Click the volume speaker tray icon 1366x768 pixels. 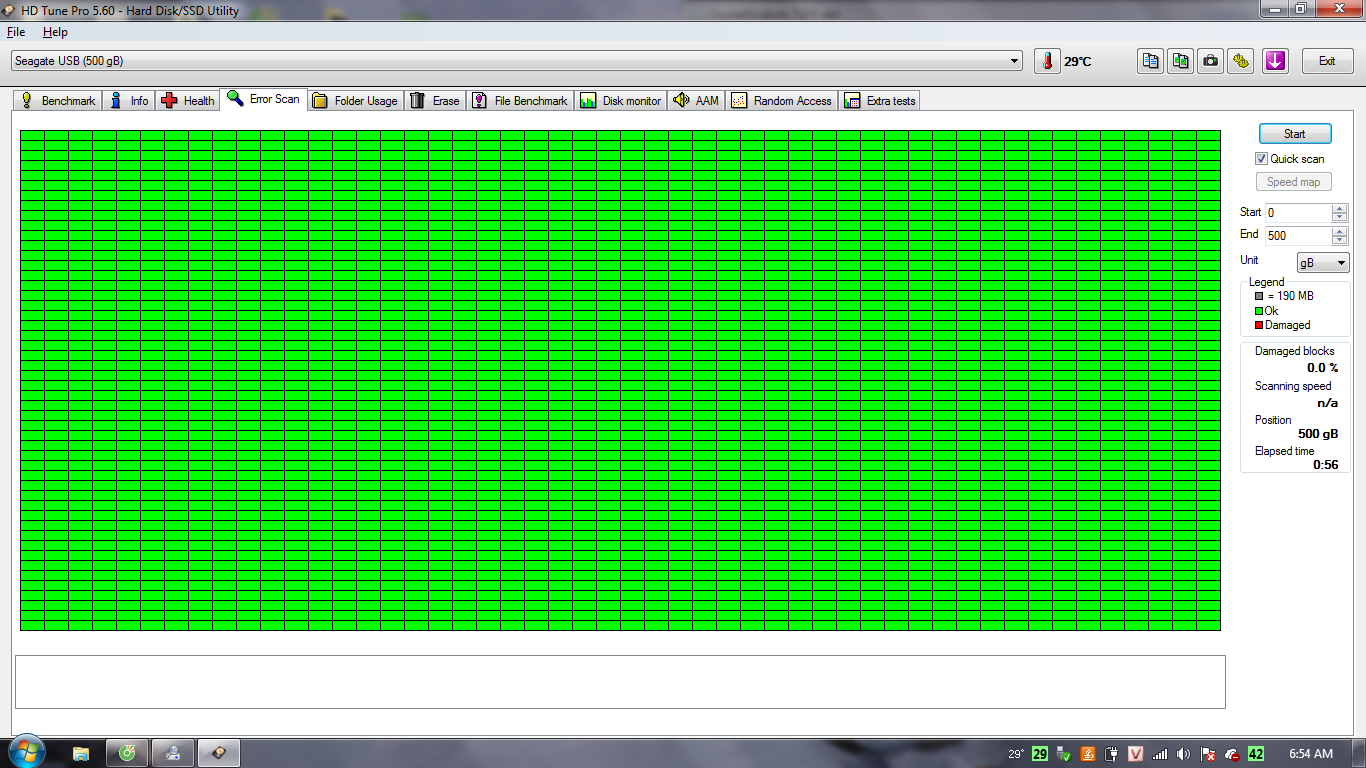[x=1184, y=754]
